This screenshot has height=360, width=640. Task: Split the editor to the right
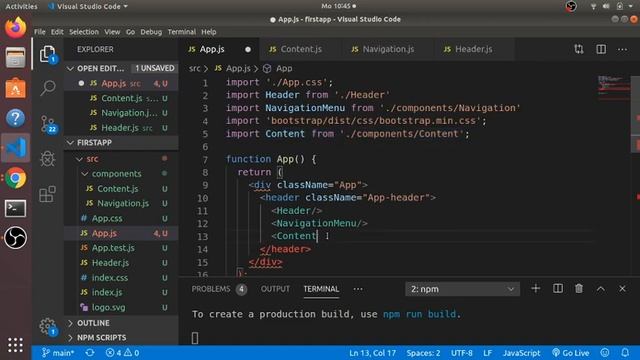pyautogui.click(x=601, y=49)
